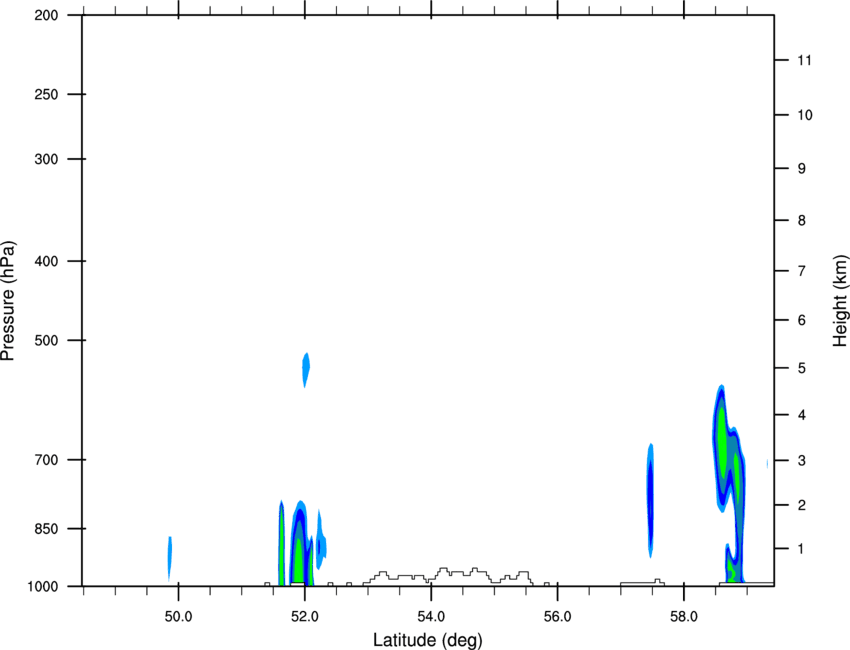Click the terrain outline near latitude 54
Screen dimensions: 850x650
tap(448, 576)
